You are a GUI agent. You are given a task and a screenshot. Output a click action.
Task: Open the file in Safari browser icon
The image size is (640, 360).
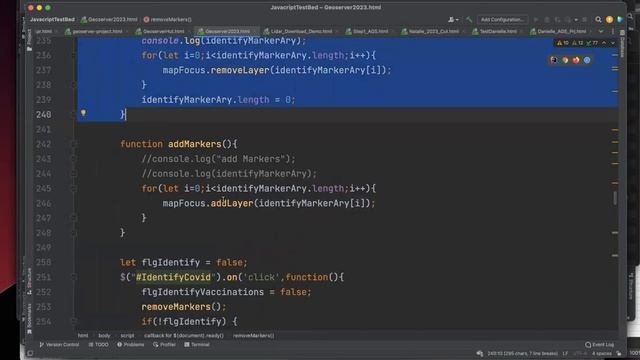point(587,60)
